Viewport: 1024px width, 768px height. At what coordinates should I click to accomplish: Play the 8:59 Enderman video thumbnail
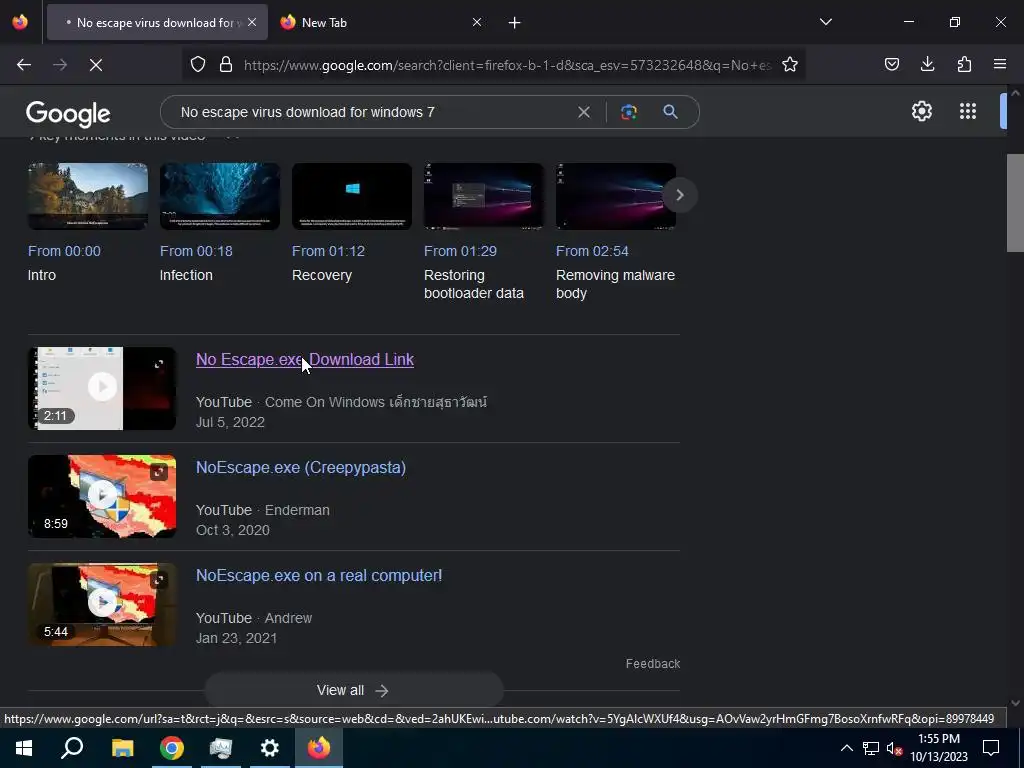coord(102,496)
